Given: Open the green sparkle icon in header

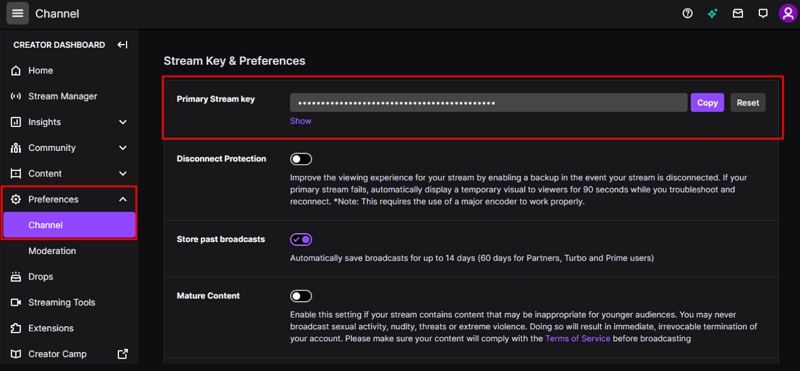Looking at the screenshot, I should pos(713,14).
